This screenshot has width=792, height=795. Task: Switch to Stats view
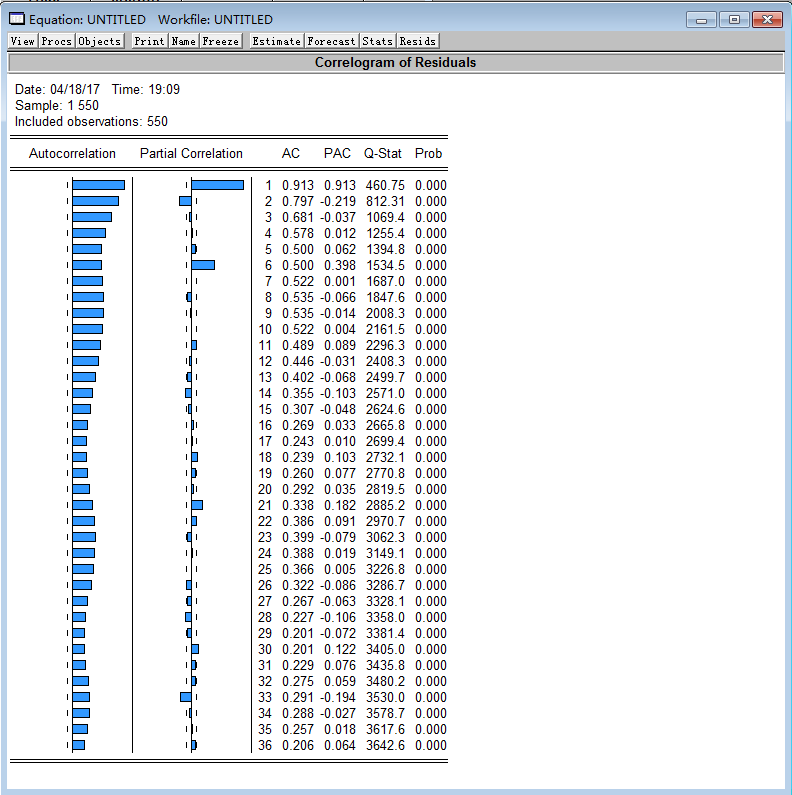pyautogui.click(x=377, y=41)
